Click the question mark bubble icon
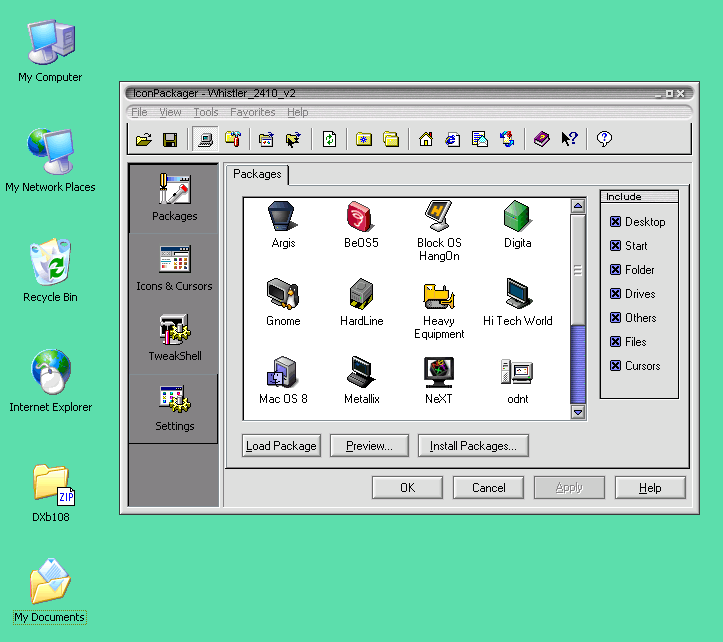Image resolution: width=723 pixels, height=642 pixels. [604, 139]
